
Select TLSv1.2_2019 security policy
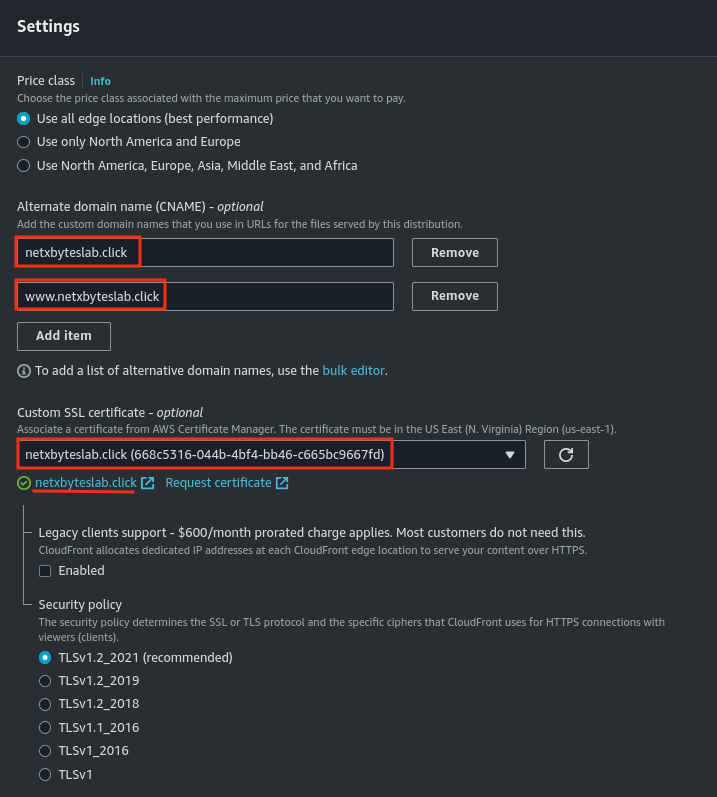(45, 681)
